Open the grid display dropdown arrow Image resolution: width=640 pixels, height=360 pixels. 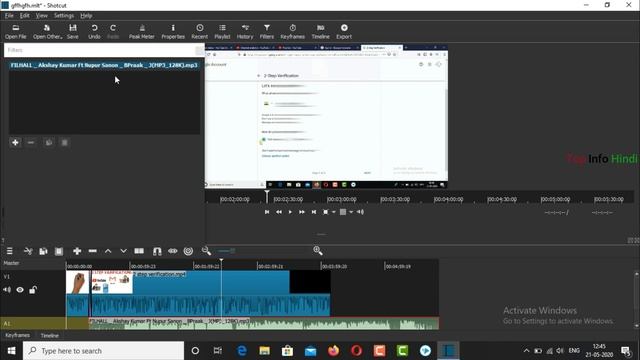coord(351,212)
